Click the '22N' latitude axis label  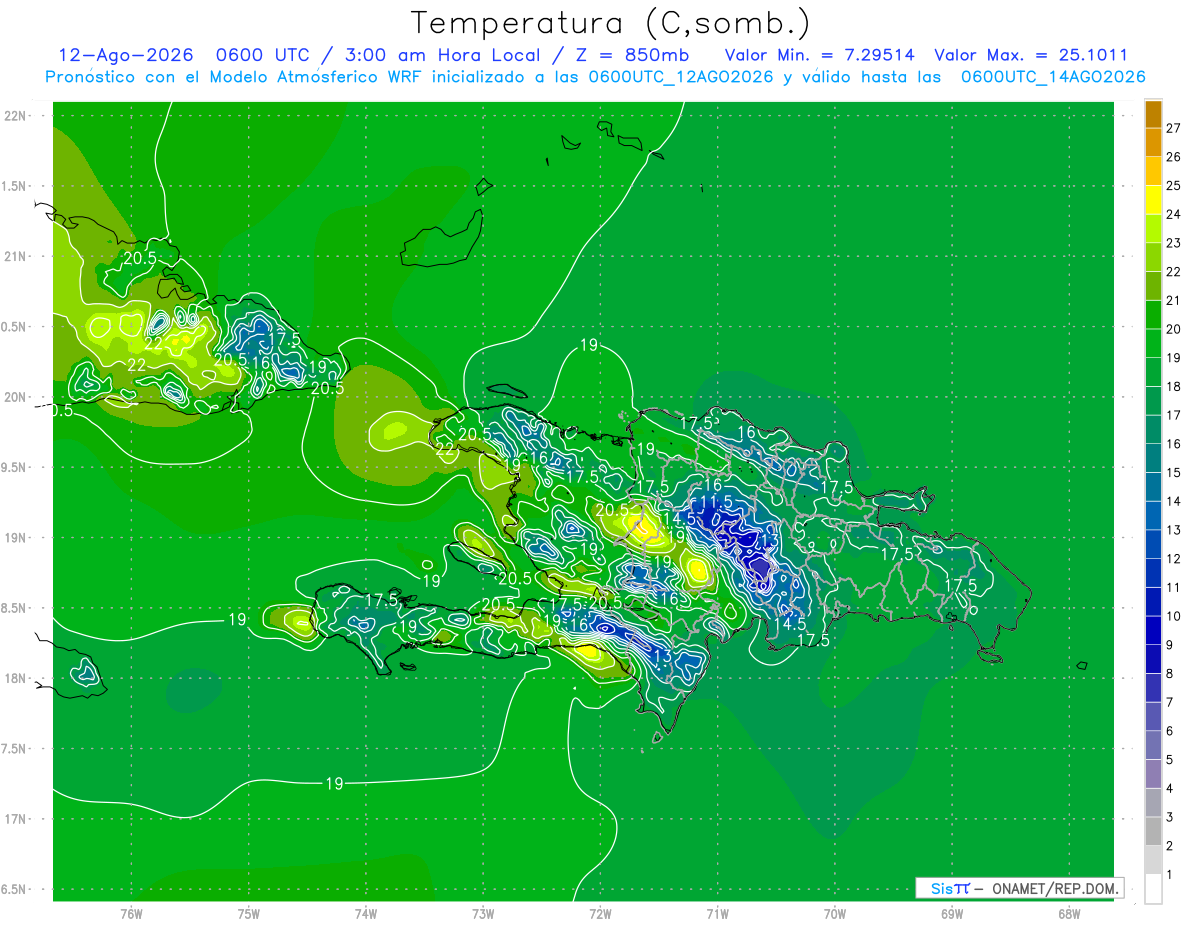pos(14,116)
